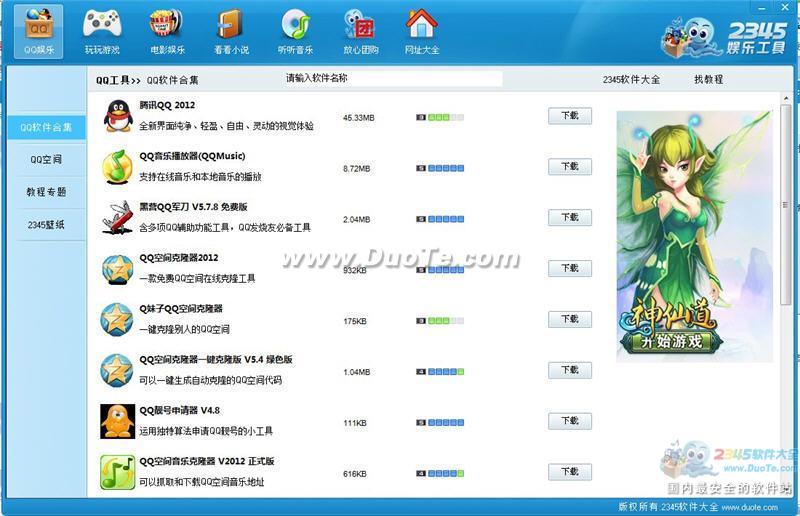800x516 pixels.
Task: Click the QQ空间克隆器2012 title
Action: click(x=179, y=258)
